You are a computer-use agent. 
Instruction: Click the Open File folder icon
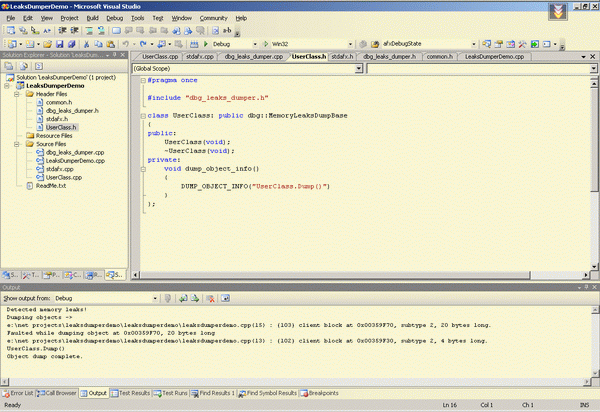click(x=47, y=44)
